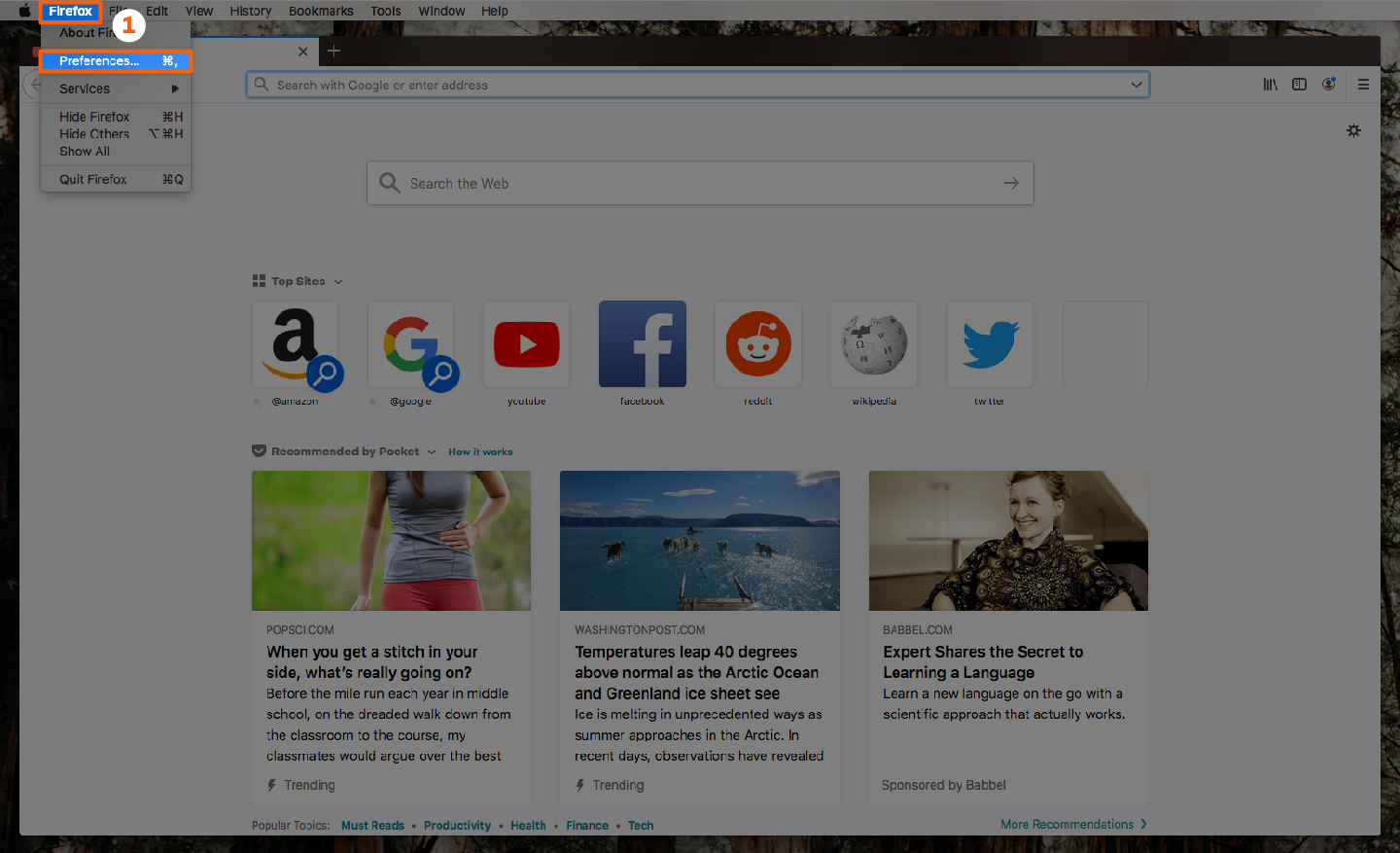1400x853 pixels.
Task: Click the search arrow submit button
Action: [x=1011, y=183]
